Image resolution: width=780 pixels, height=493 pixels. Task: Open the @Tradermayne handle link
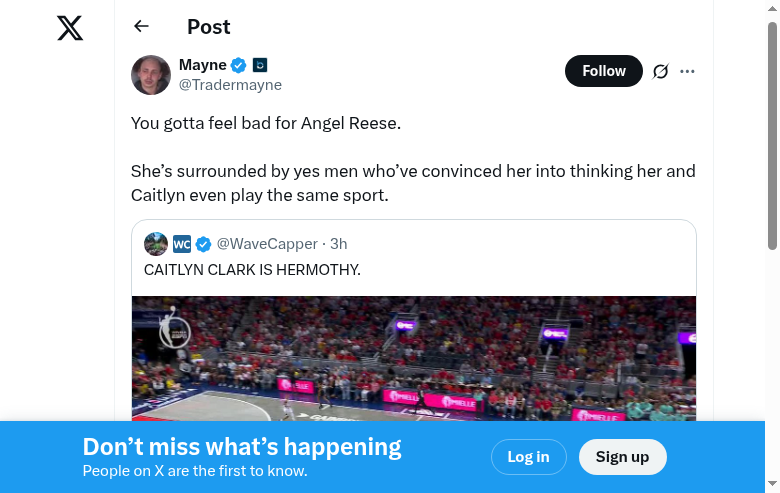coord(230,85)
